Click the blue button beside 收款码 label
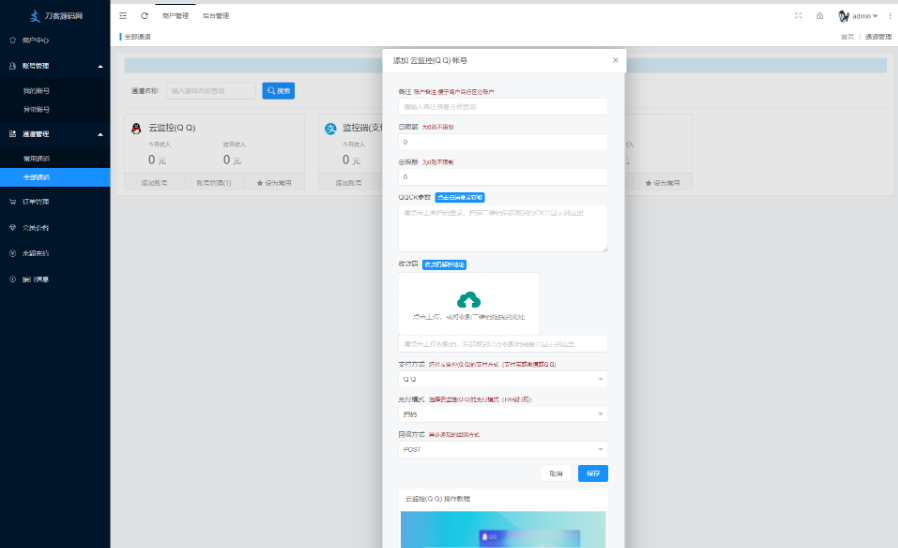The width and height of the screenshot is (898, 548). tap(444, 265)
